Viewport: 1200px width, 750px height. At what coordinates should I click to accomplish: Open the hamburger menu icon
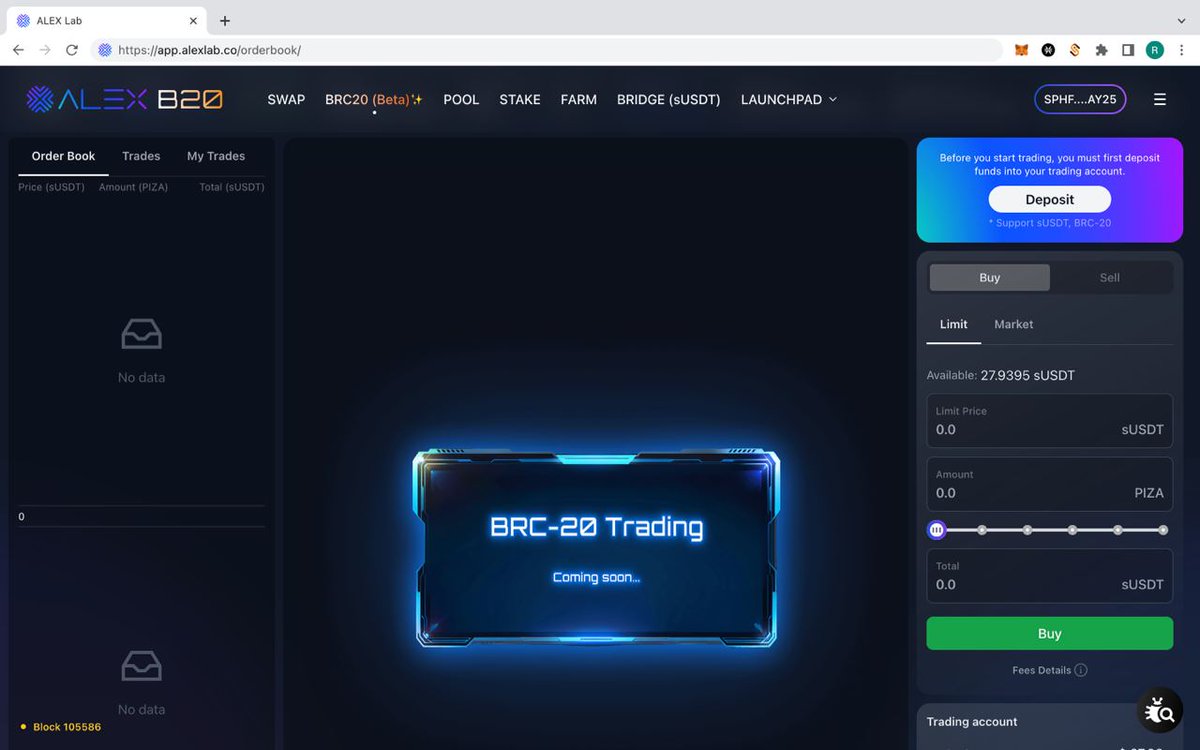[1160, 99]
